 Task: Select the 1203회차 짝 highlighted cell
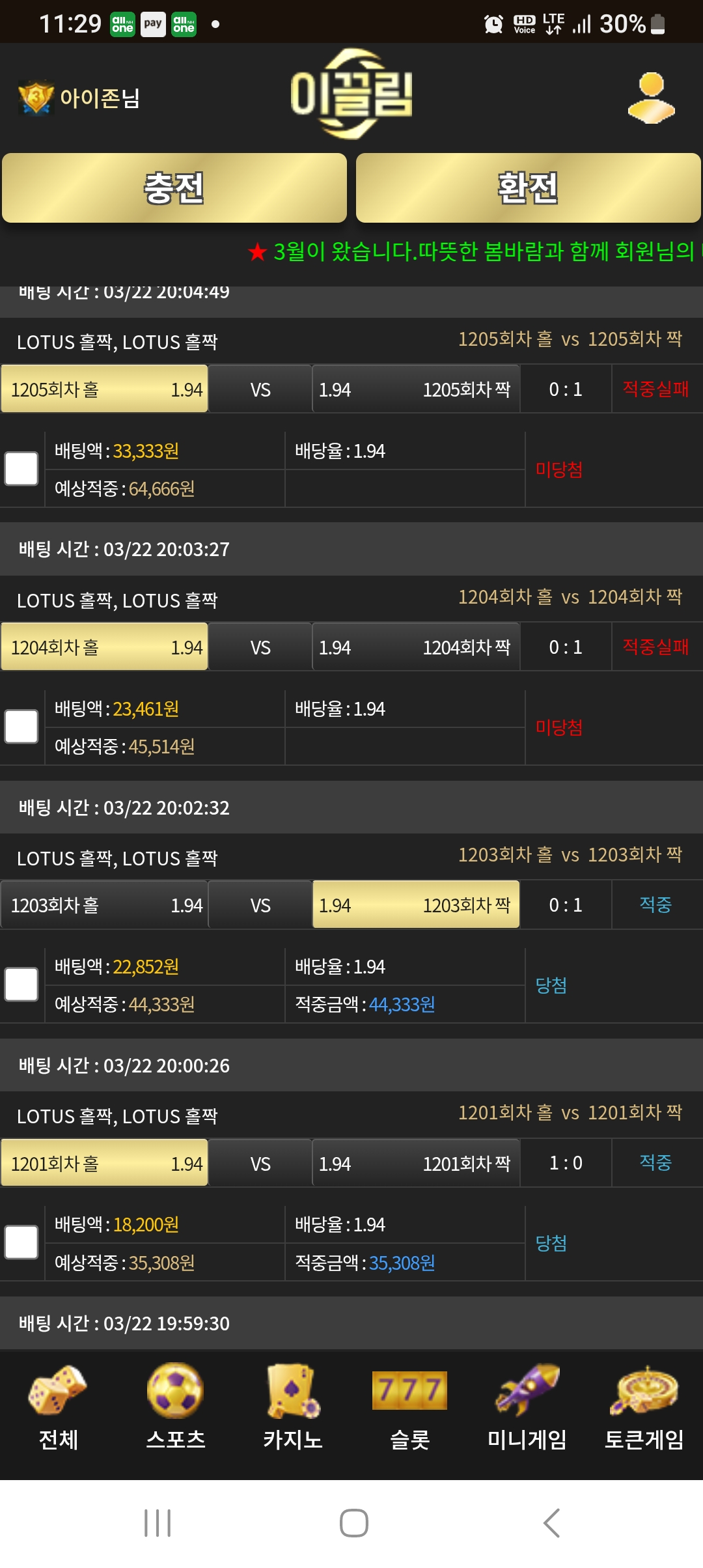point(416,905)
